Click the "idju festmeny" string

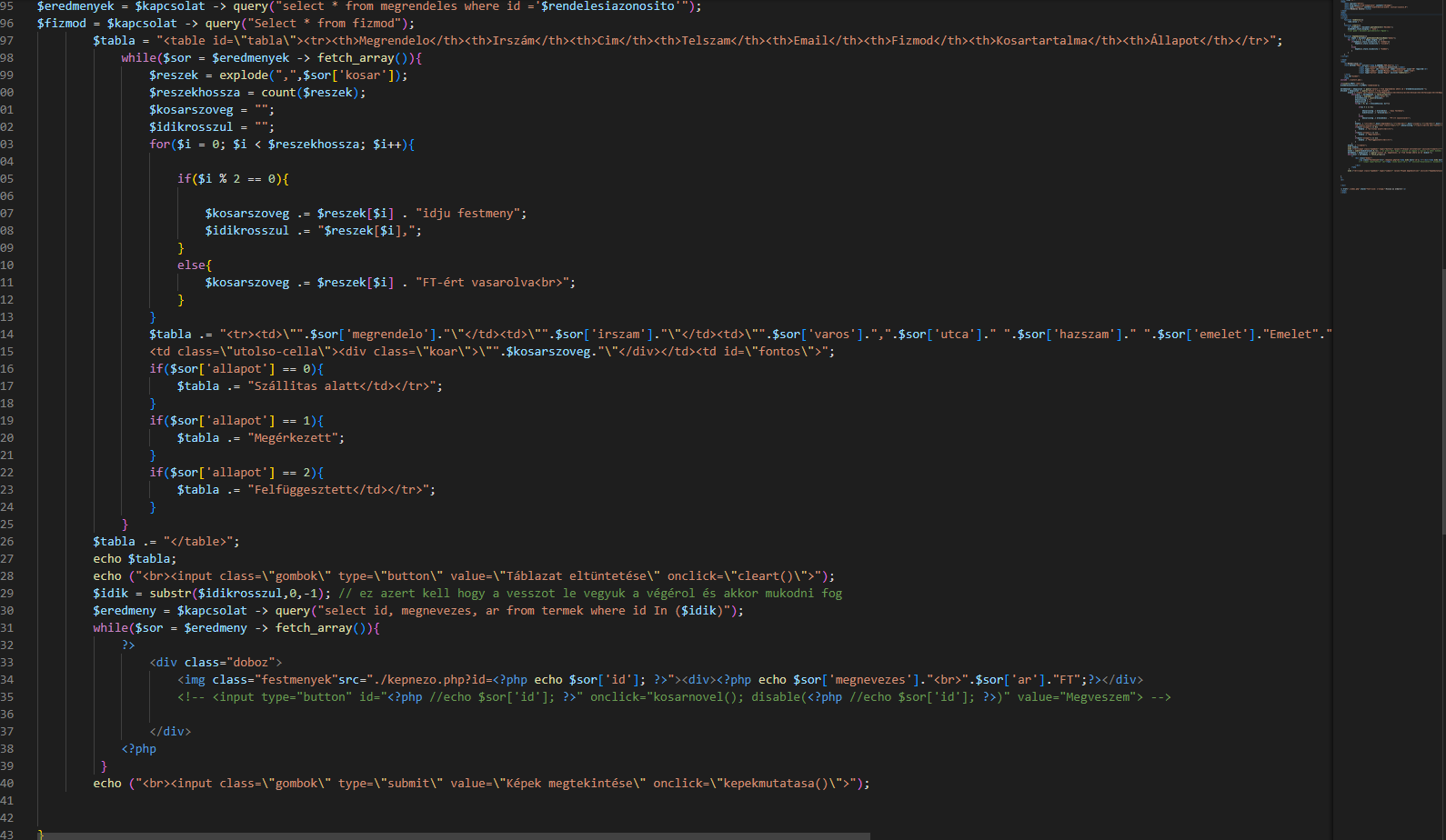(x=467, y=214)
